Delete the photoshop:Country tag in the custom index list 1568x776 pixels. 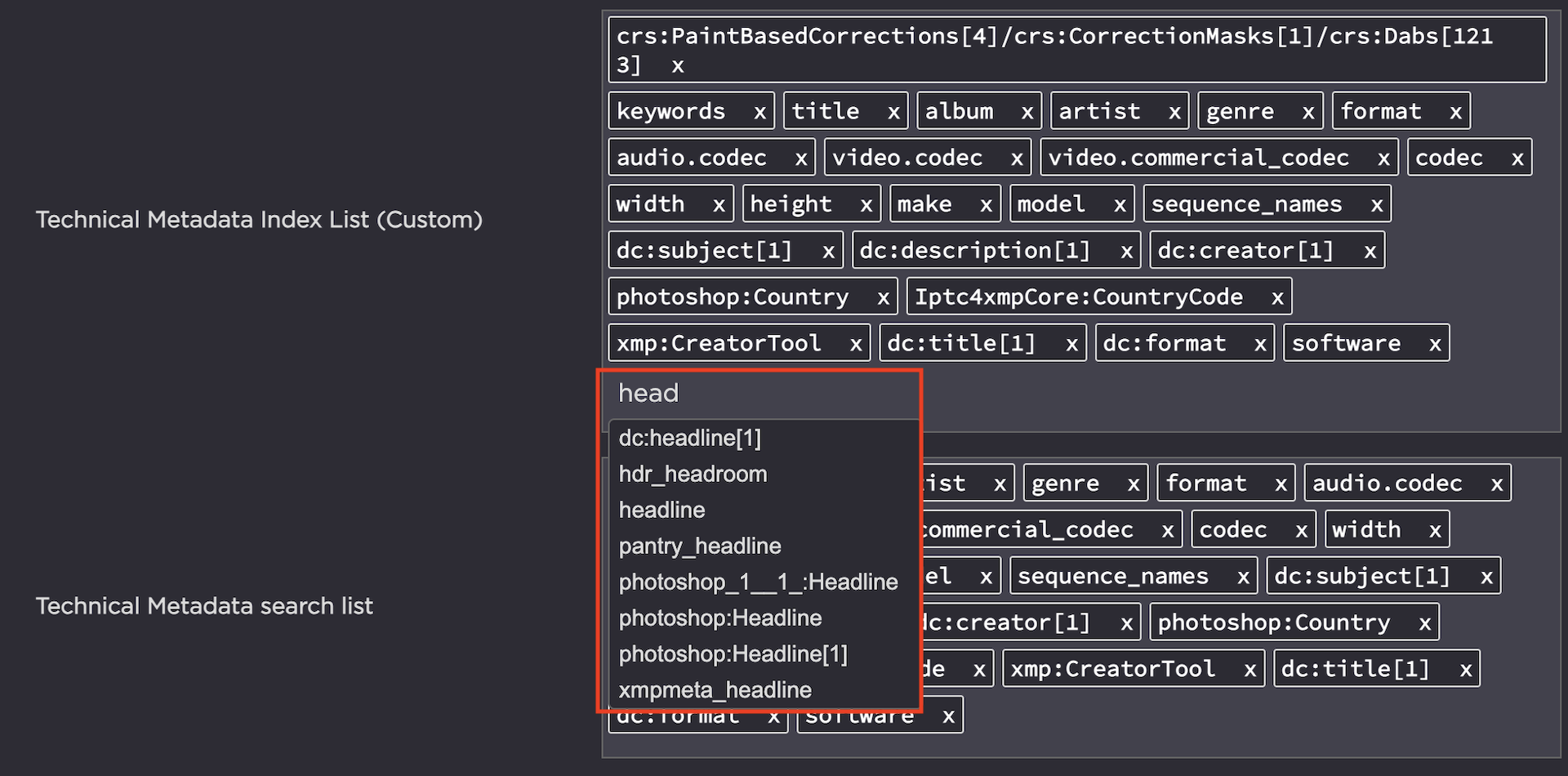(883, 299)
